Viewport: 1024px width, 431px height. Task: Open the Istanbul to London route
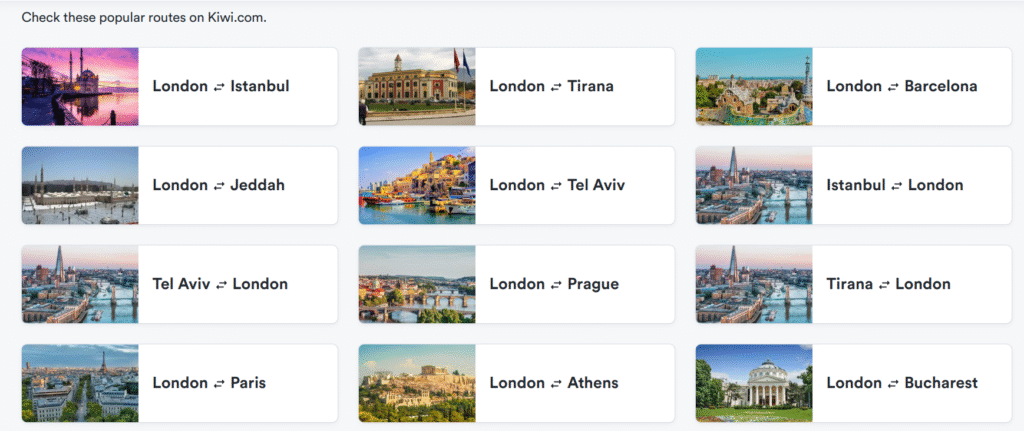pos(895,185)
